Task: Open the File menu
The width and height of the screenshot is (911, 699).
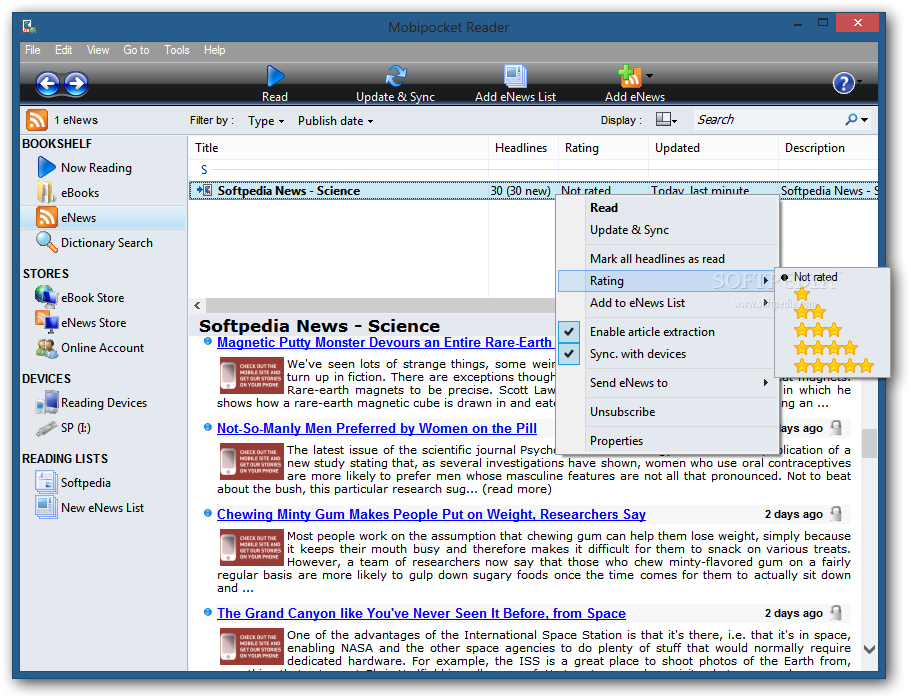Action: (33, 50)
